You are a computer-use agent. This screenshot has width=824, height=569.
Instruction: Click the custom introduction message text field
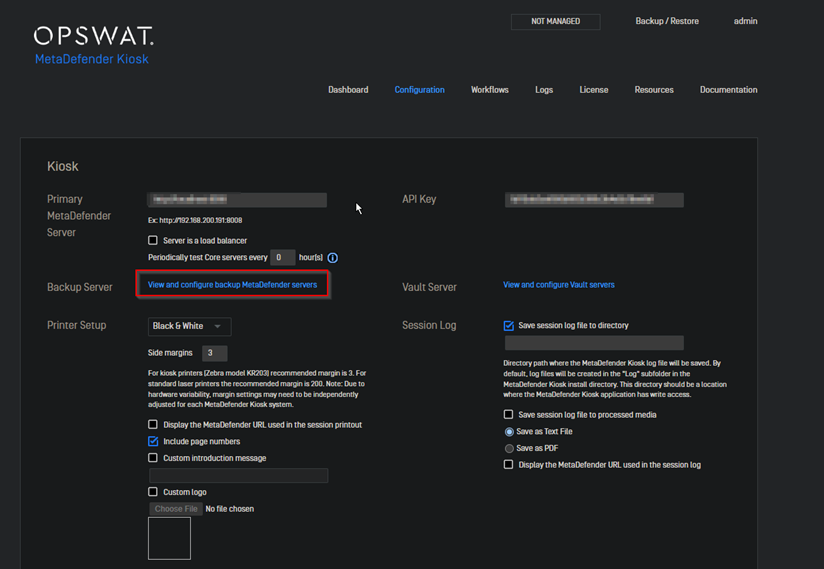point(239,475)
